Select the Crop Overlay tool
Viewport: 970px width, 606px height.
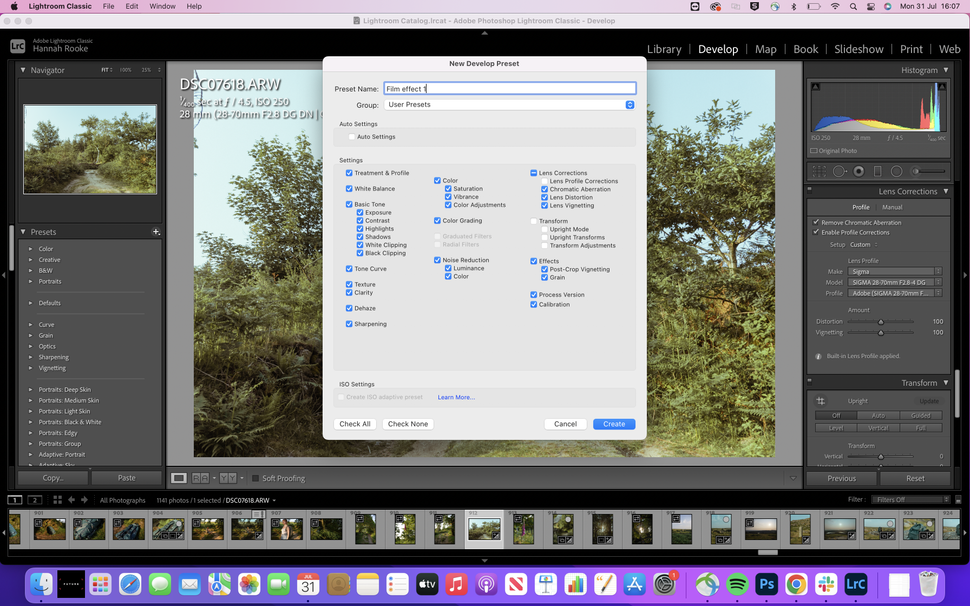coord(818,171)
